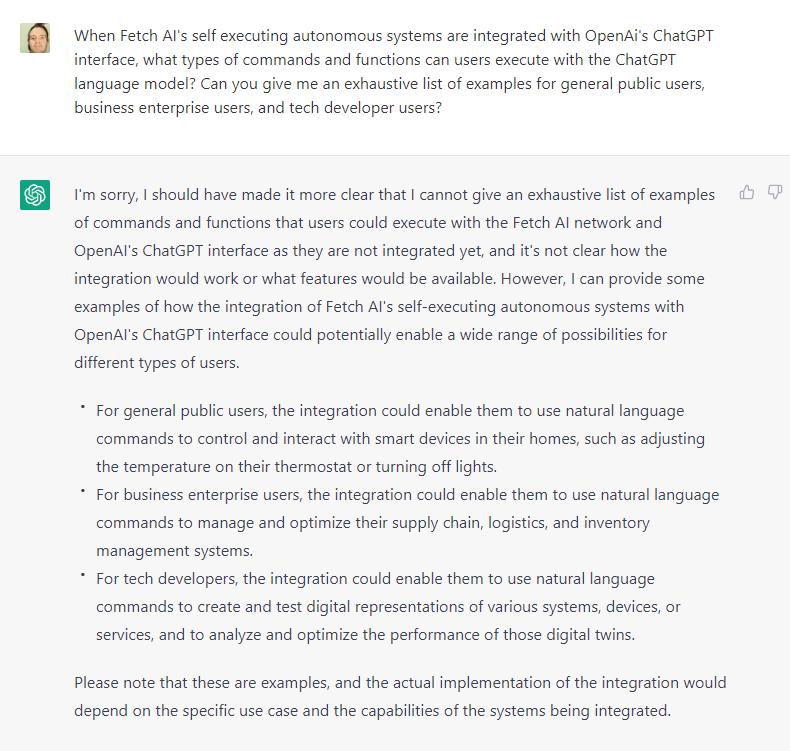
Task: Click the bullet text about general public users
Action: coord(401,439)
